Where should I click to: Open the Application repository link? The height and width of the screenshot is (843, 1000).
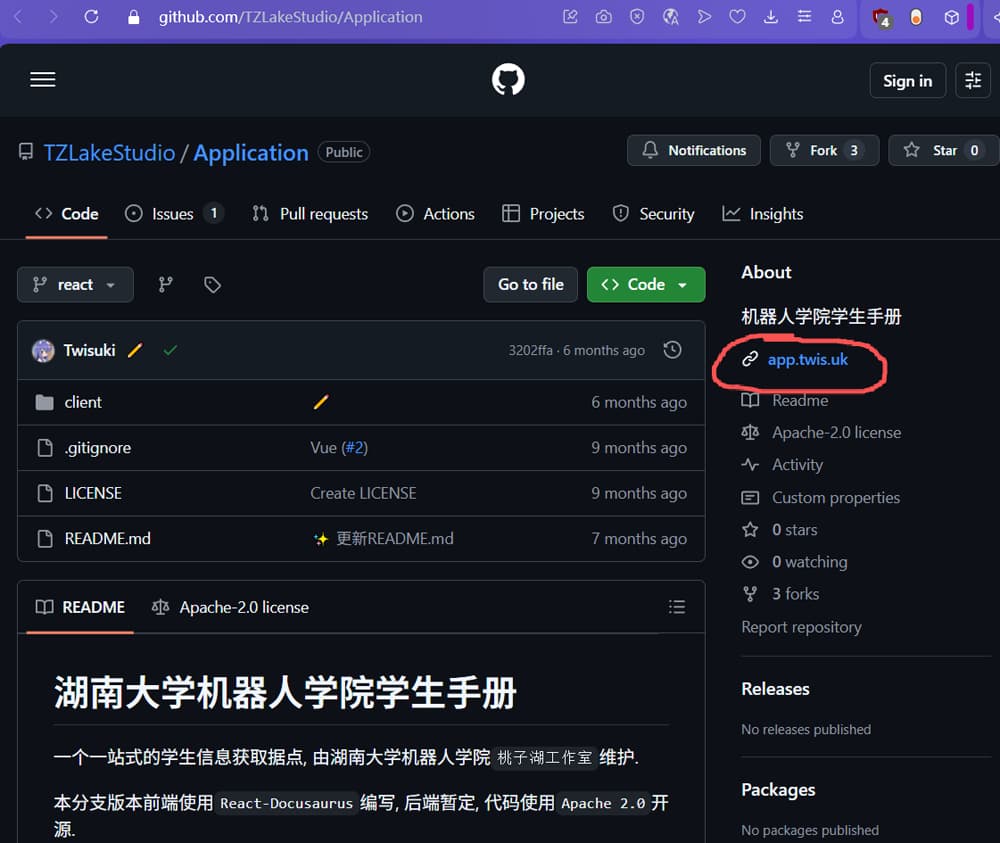coord(251,153)
